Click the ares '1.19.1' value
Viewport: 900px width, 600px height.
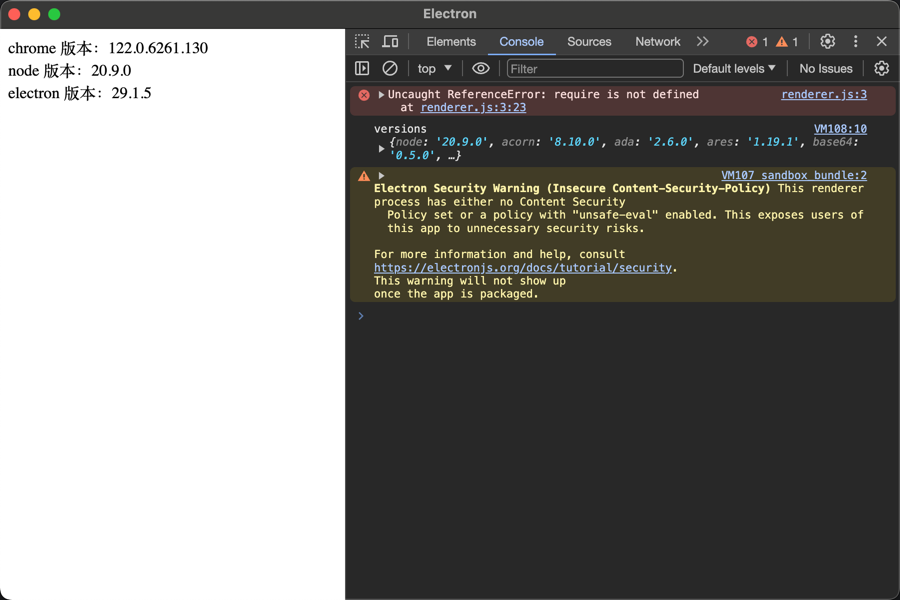coord(774,142)
